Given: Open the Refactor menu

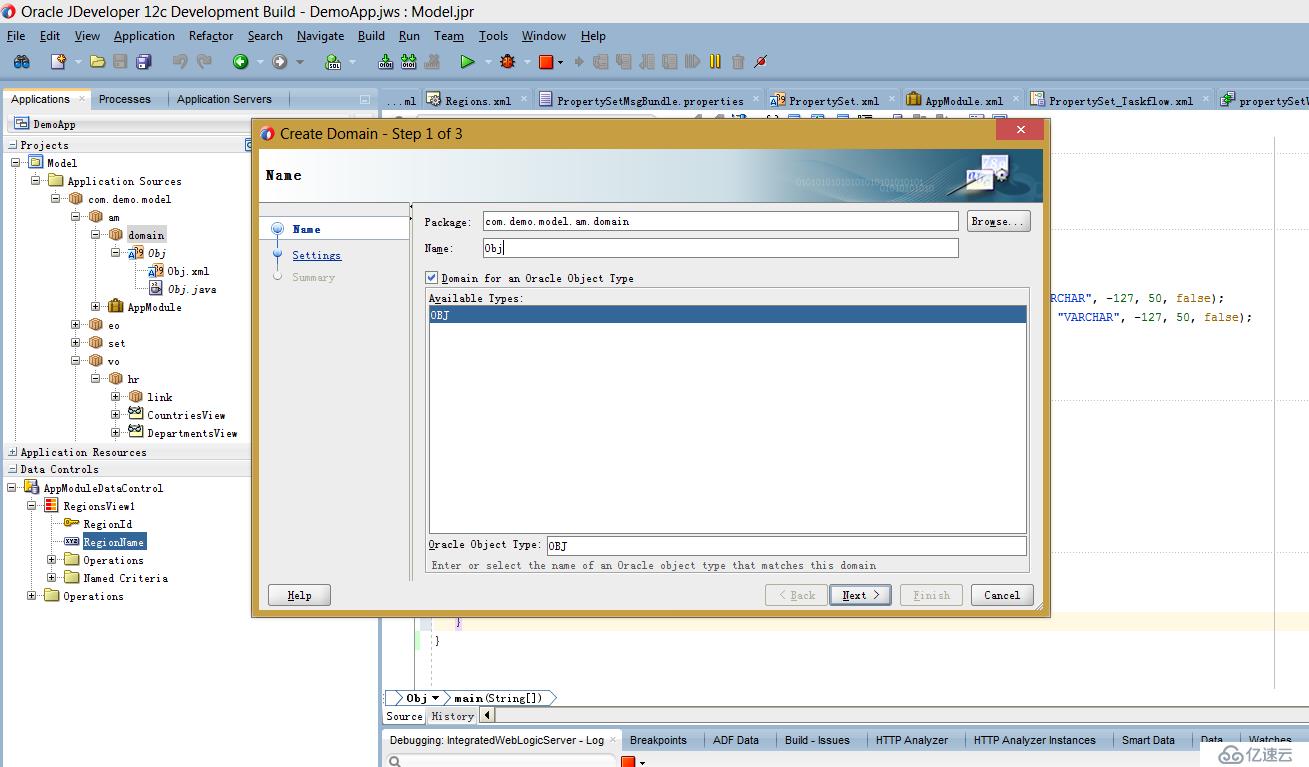Looking at the screenshot, I should 211,36.
